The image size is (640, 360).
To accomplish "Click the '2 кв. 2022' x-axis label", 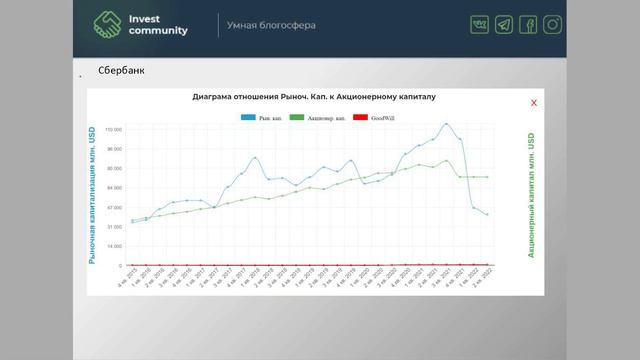I will click(482, 278).
